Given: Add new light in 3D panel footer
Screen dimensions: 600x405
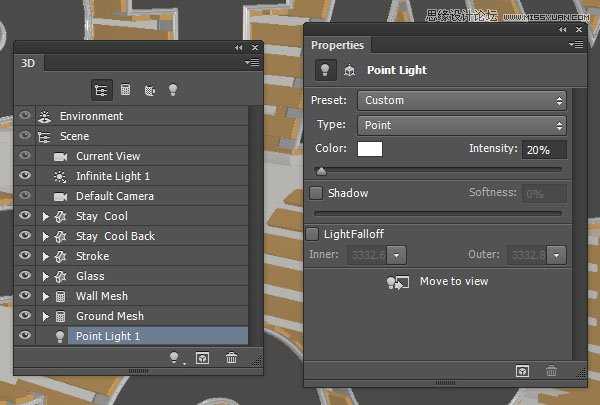Looking at the screenshot, I should (x=175, y=358).
